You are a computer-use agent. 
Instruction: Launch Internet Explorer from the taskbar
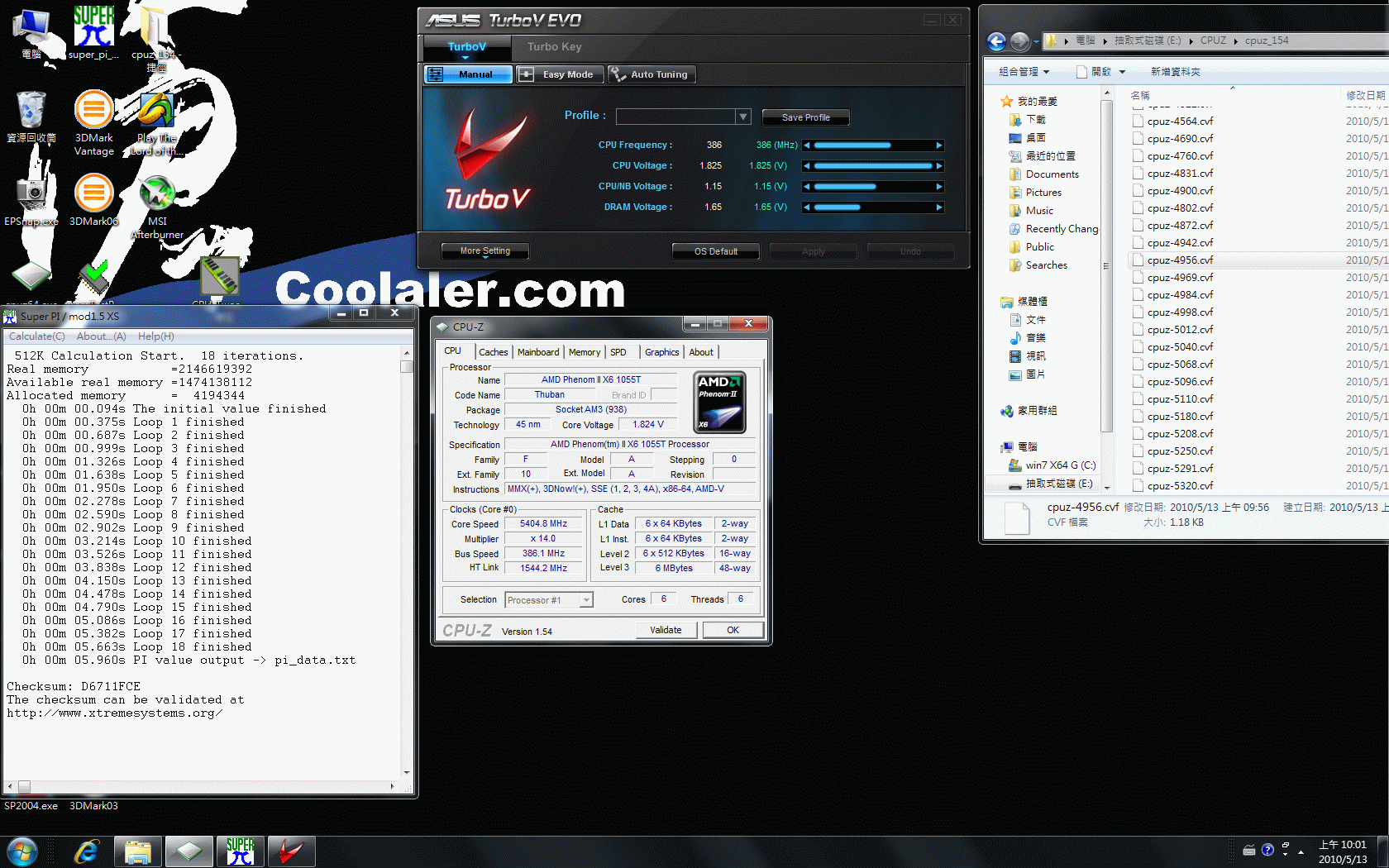tap(86, 851)
